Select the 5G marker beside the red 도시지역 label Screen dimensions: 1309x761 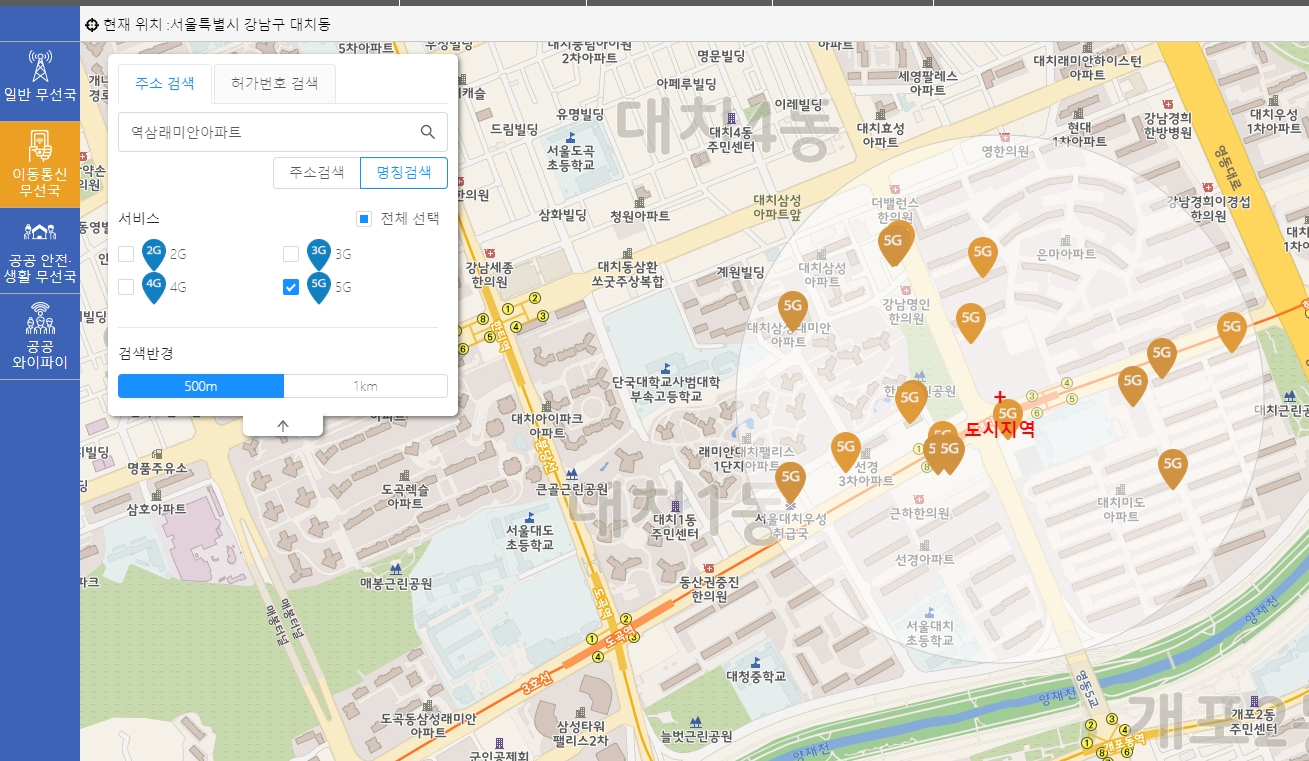pyautogui.click(x=1007, y=417)
